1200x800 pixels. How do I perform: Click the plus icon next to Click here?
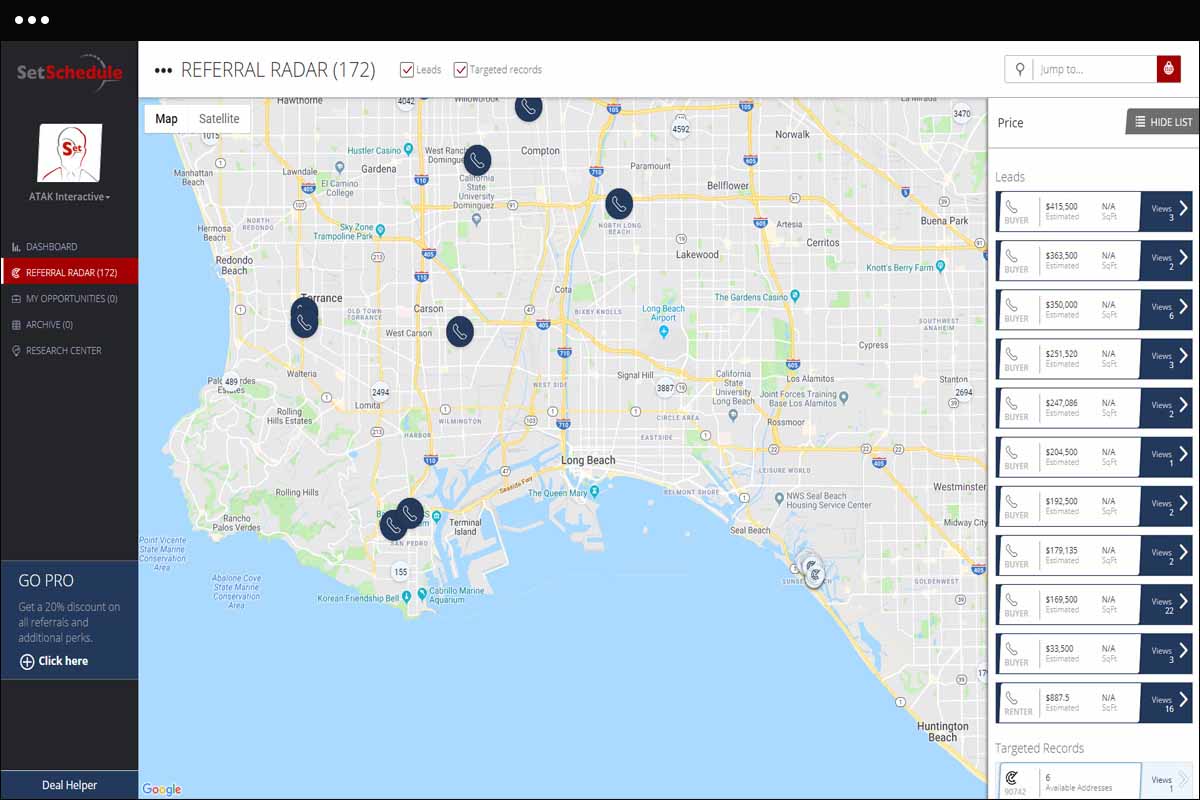tap(27, 661)
